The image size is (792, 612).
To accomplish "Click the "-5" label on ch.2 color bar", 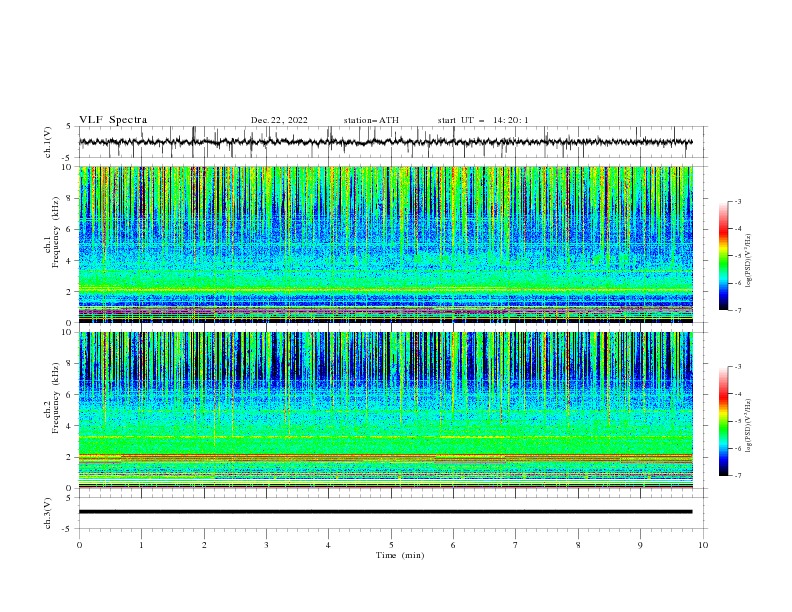I will click(738, 421).
